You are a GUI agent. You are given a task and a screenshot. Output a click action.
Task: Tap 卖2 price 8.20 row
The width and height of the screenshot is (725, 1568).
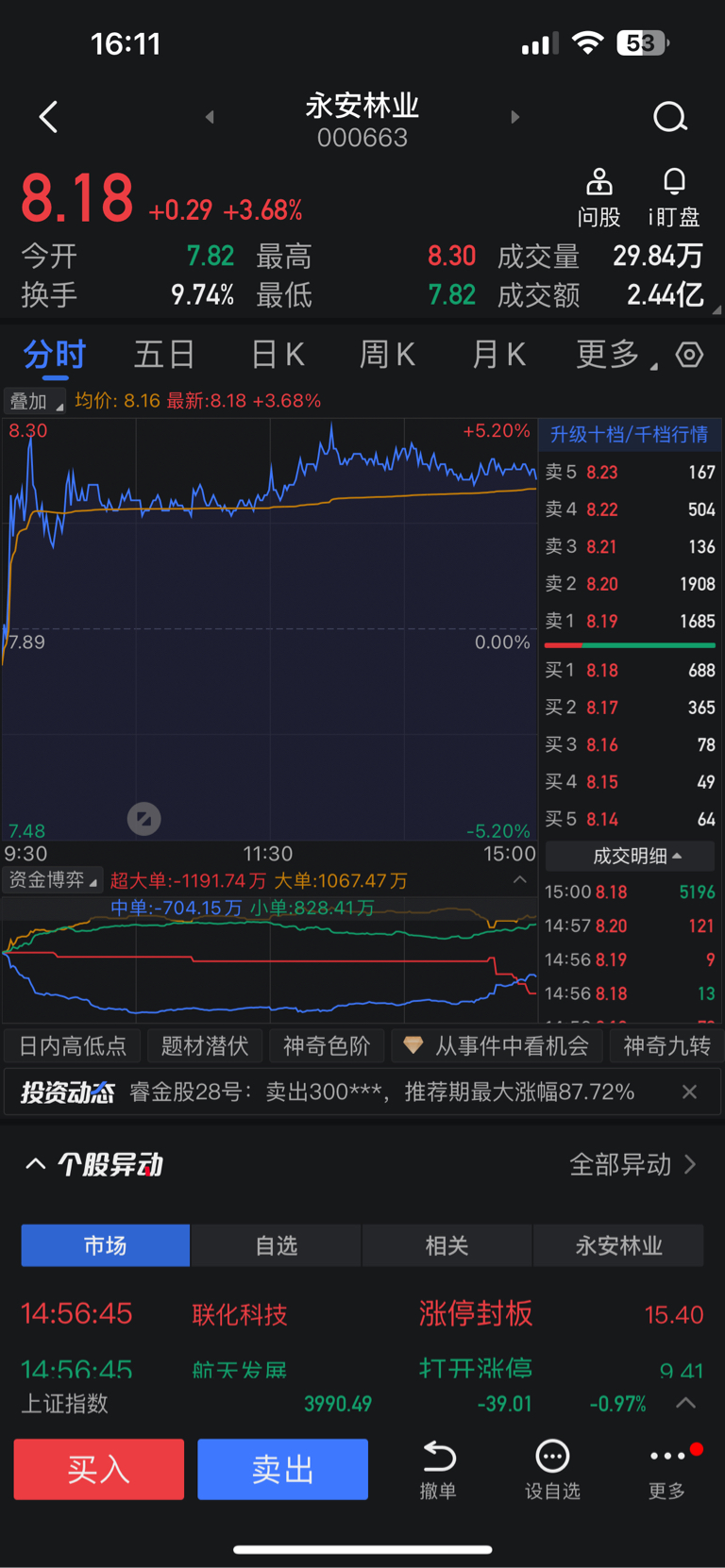point(630,584)
